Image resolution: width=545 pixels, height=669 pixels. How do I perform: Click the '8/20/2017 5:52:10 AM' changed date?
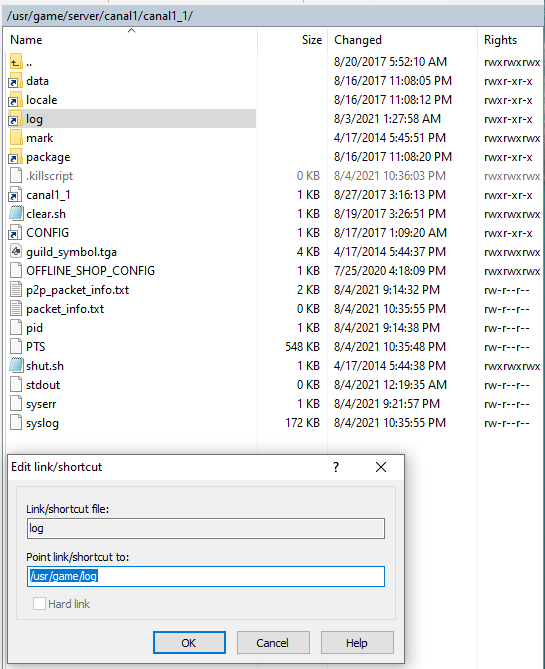[390, 62]
